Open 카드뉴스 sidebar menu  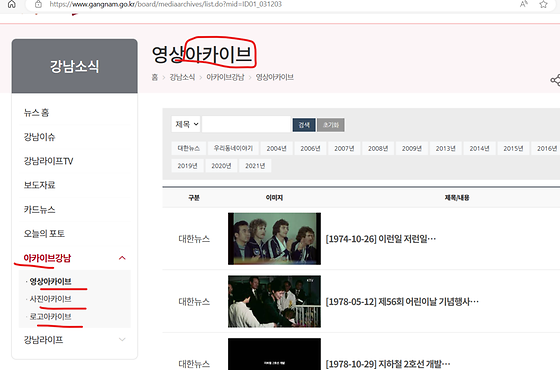coord(39,209)
